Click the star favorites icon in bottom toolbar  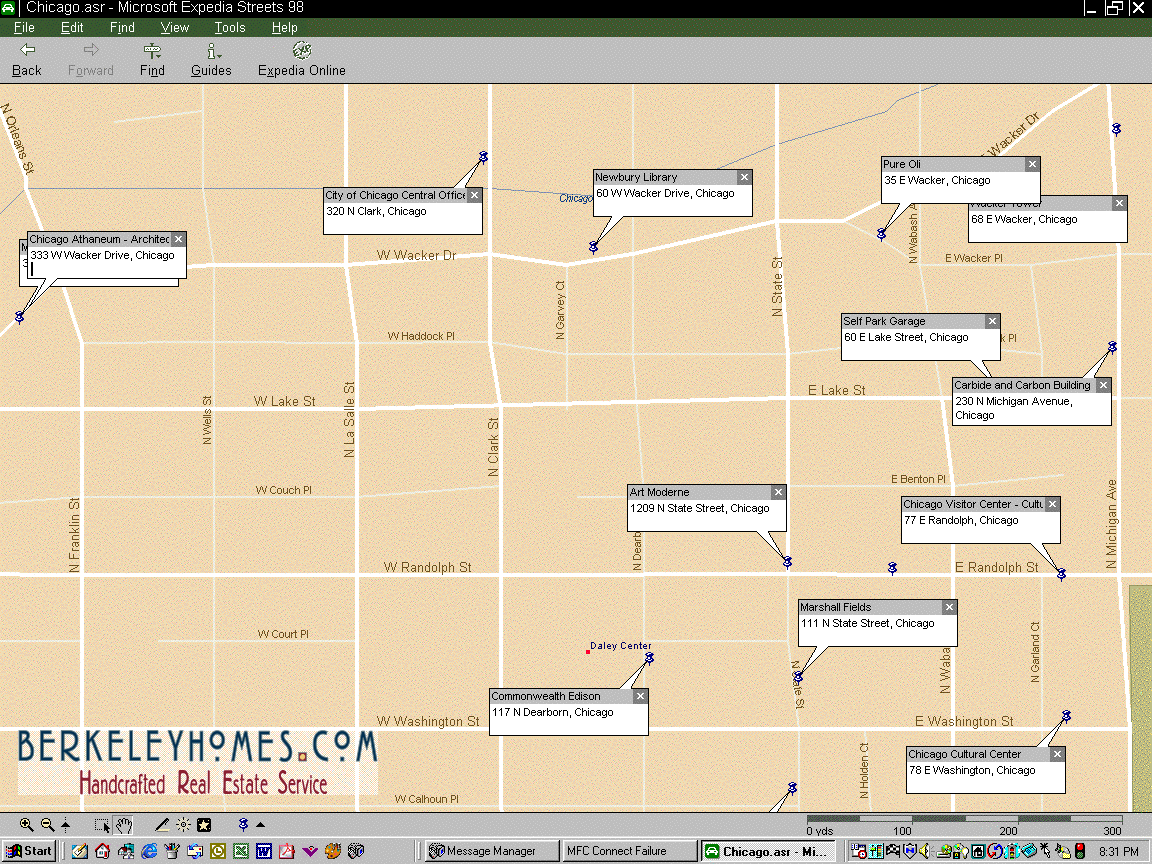click(x=204, y=825)
